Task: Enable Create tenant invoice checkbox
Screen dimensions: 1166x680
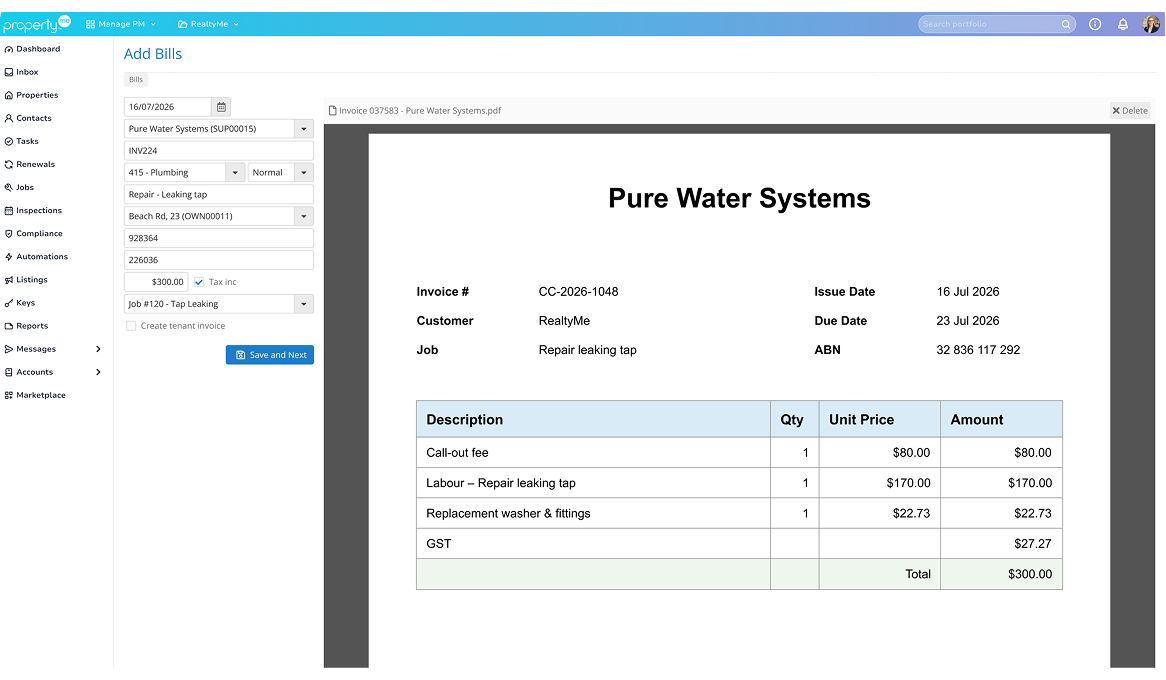Action: tap(131, 326)
